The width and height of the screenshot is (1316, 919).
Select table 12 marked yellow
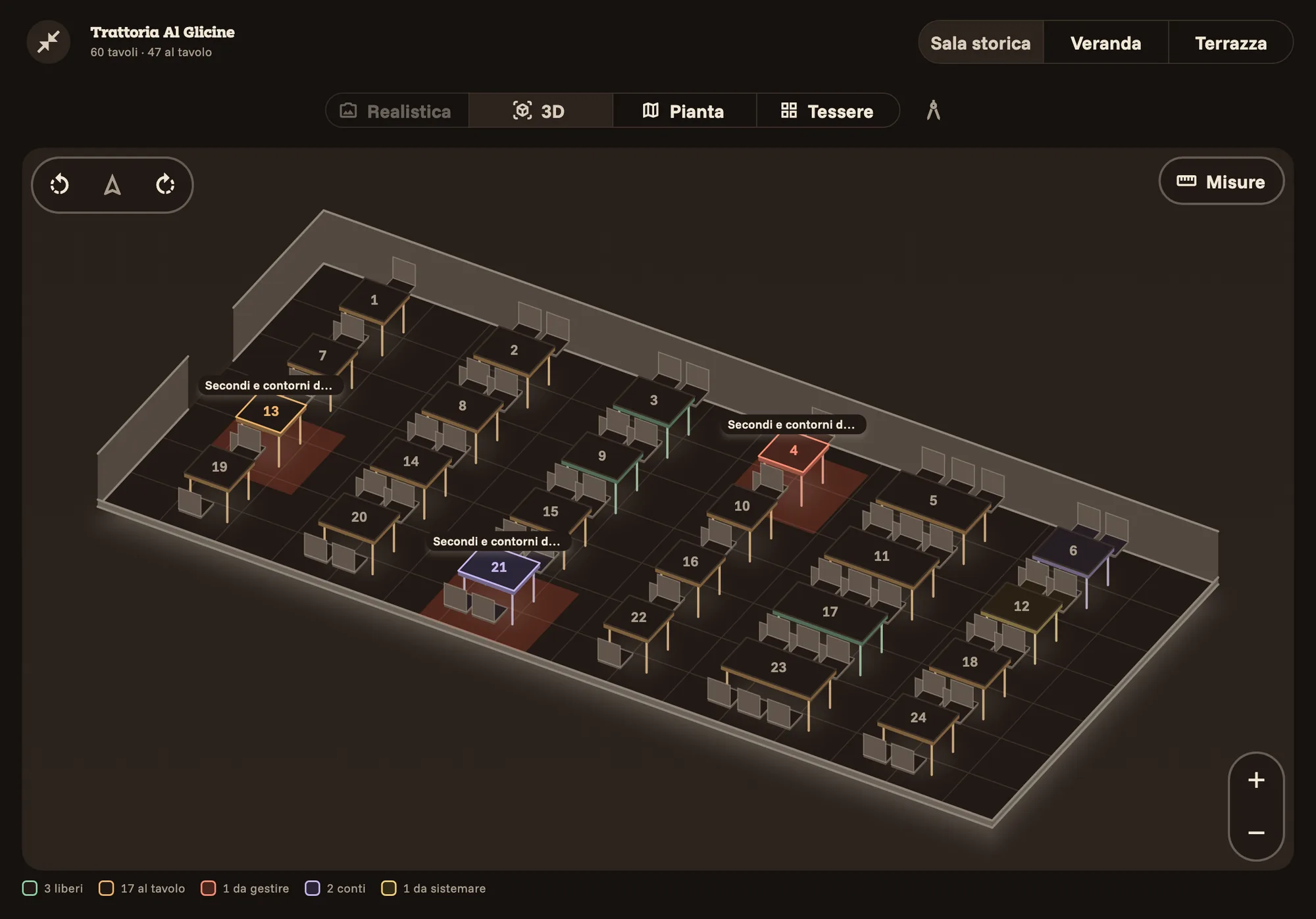click(1021, 608)
